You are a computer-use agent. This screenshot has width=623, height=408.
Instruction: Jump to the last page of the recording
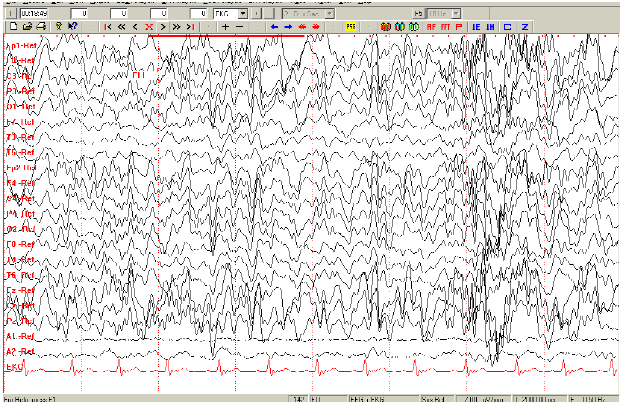(x=191, y=27)
